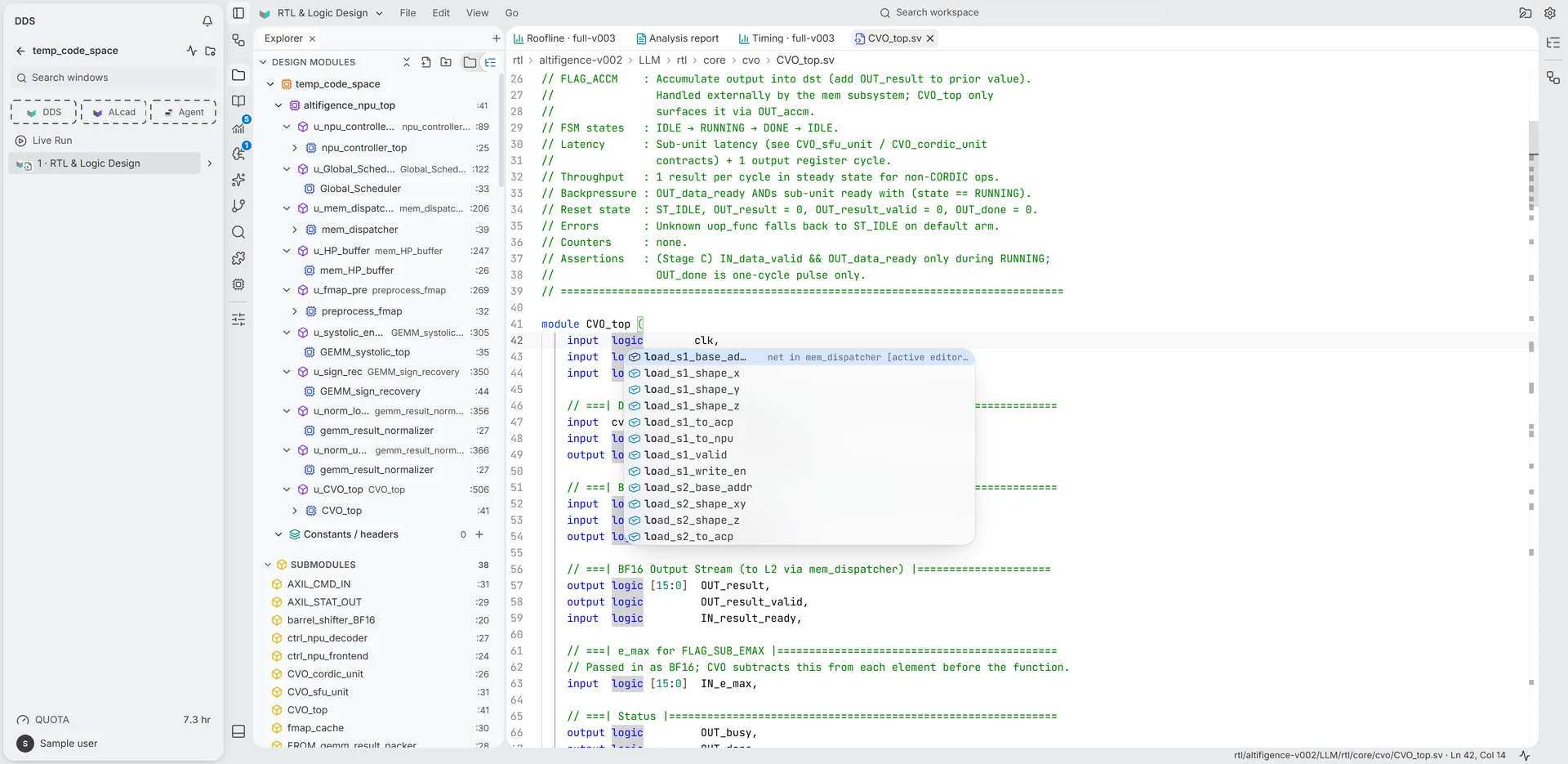Open the search magnifier in activity bar
Viewport: 1568px width, 764px height.
click(238, 232)
